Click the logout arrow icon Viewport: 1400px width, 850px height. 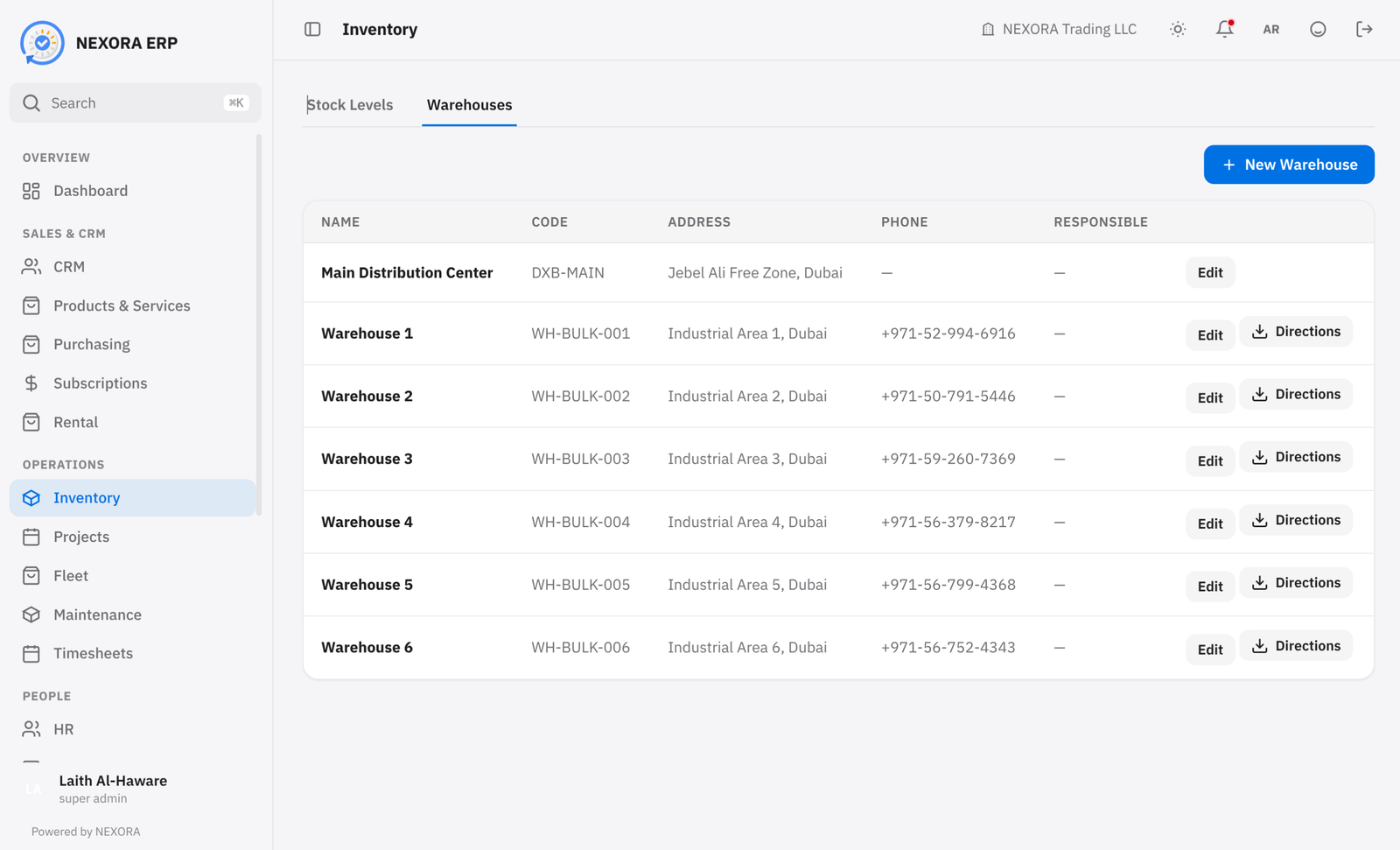coord(1364,29)
